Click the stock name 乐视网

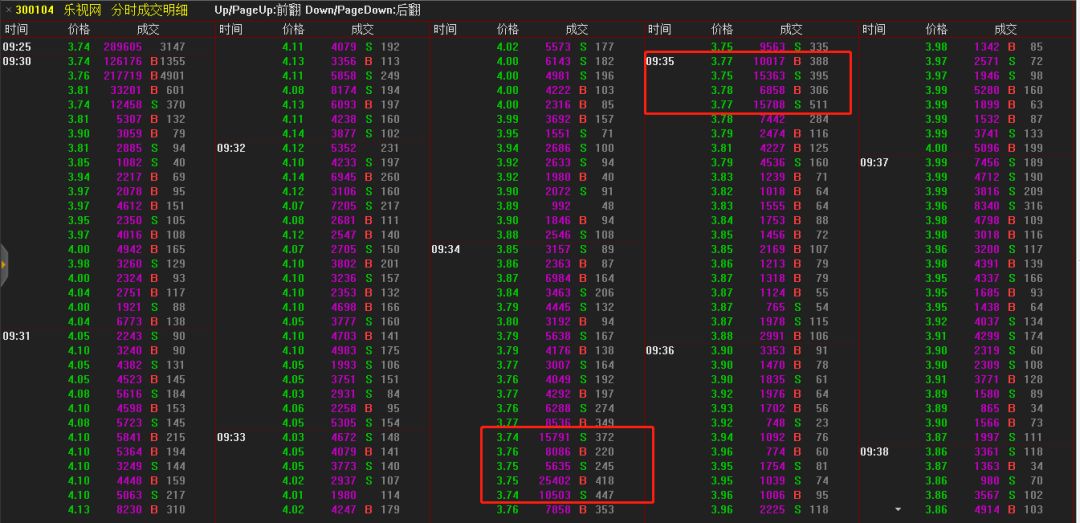(81, 10)
